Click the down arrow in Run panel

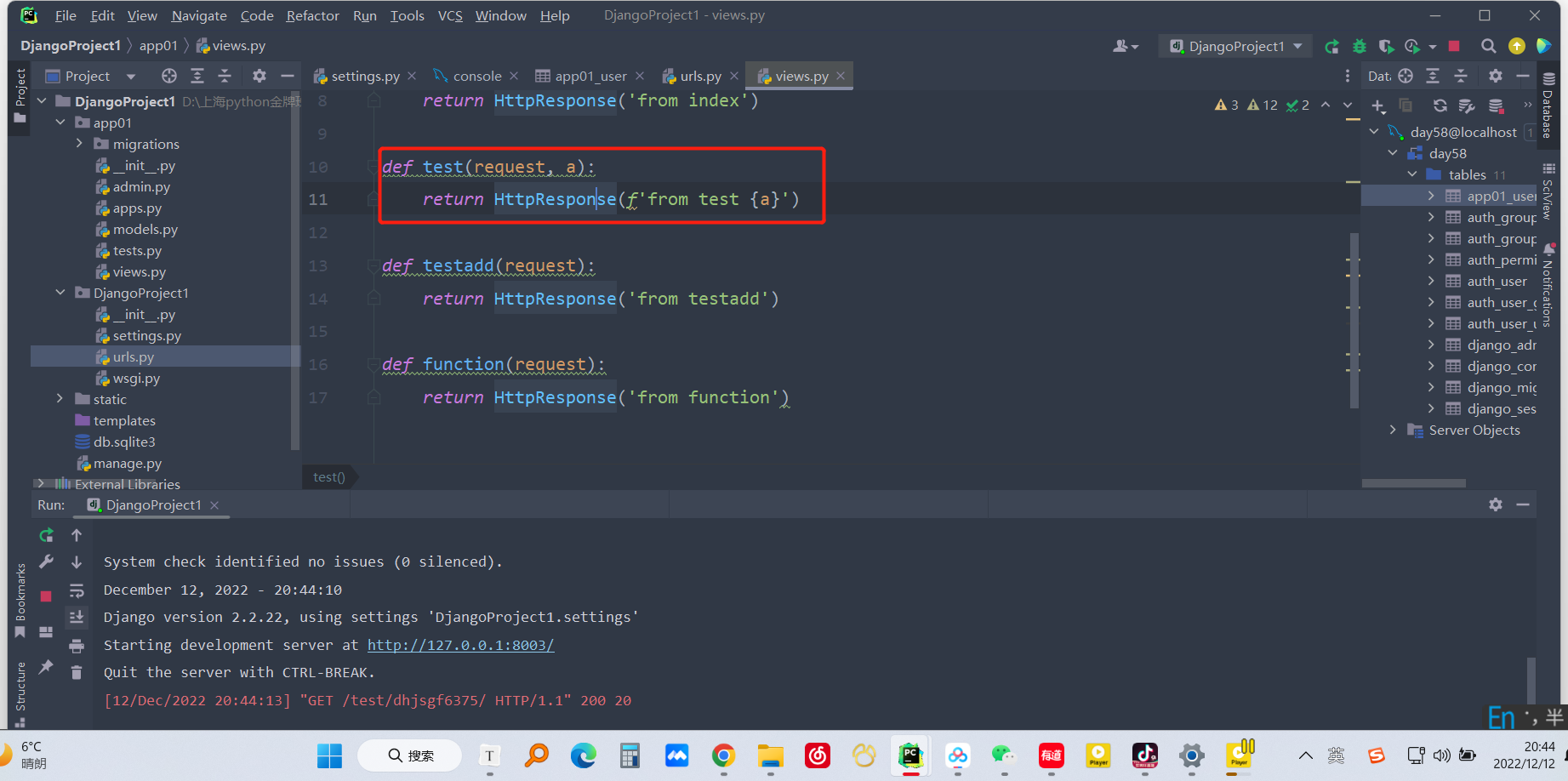click(x=77, y=562)
